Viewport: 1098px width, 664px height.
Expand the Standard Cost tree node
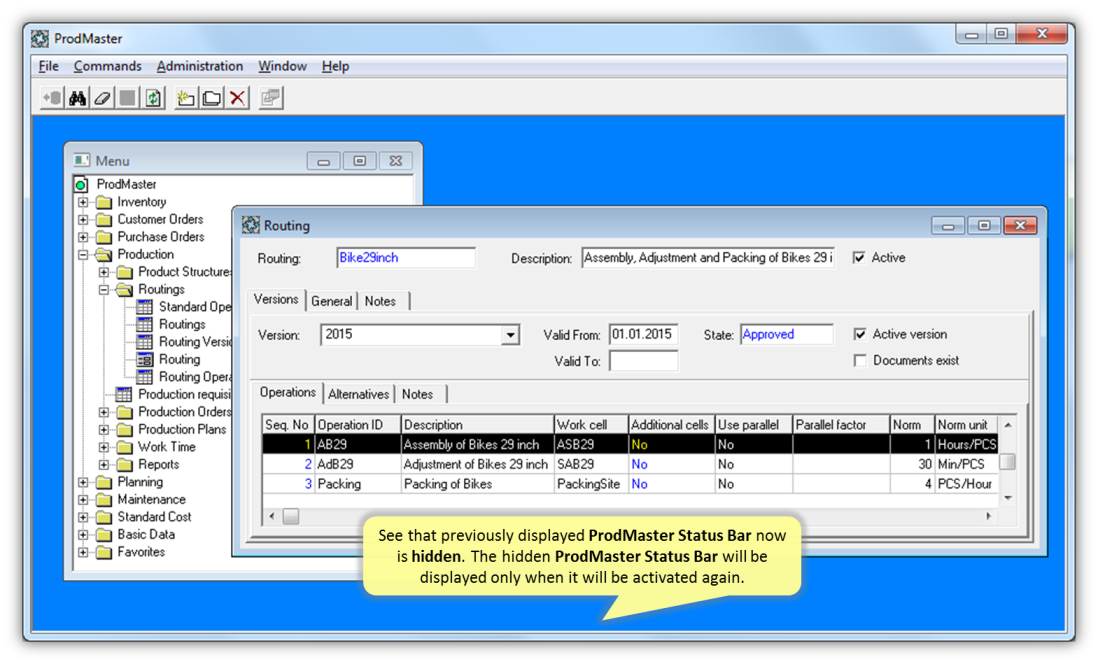click(x=83, y=518)
